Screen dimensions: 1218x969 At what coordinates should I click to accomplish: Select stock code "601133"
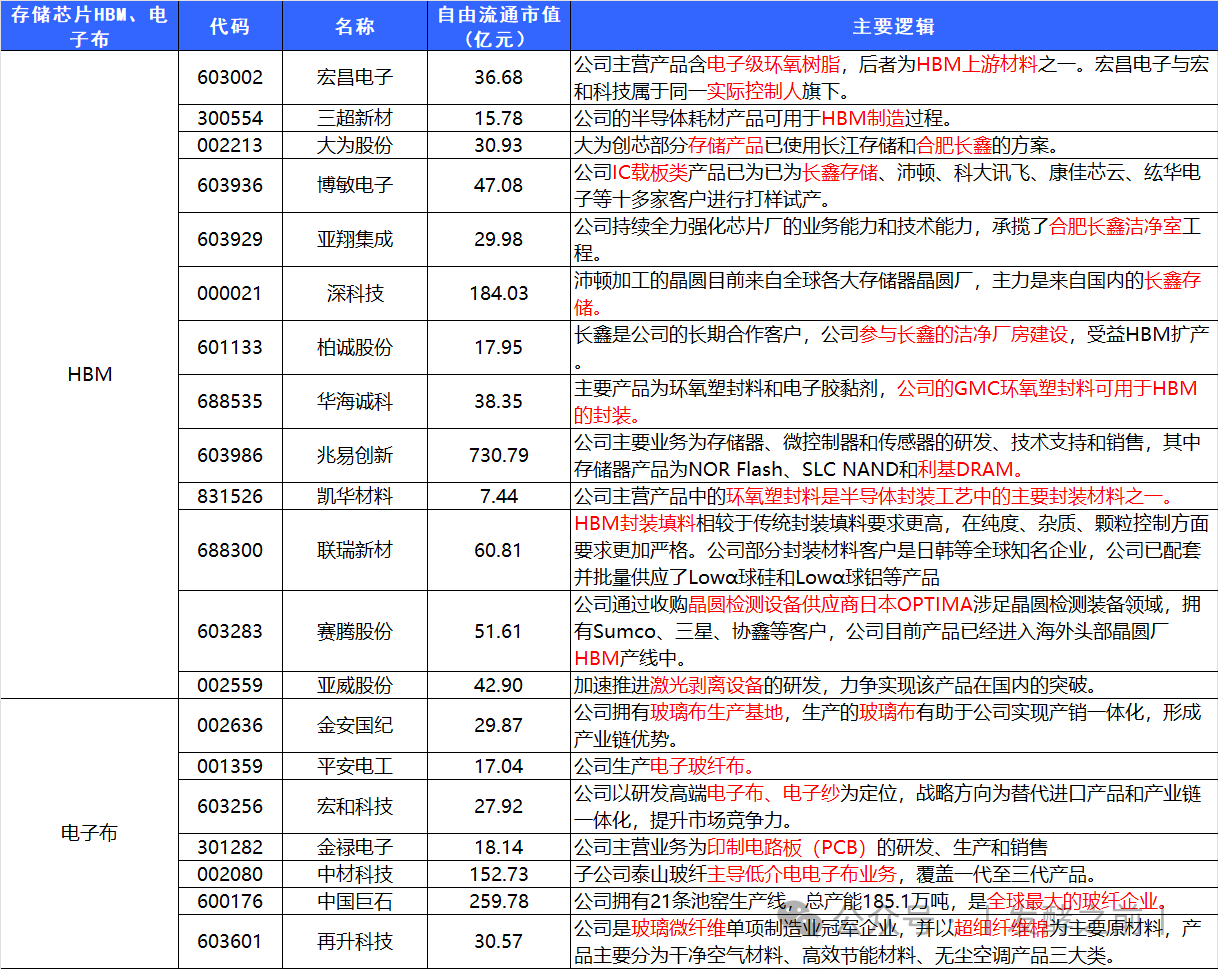tap(230, 347)
